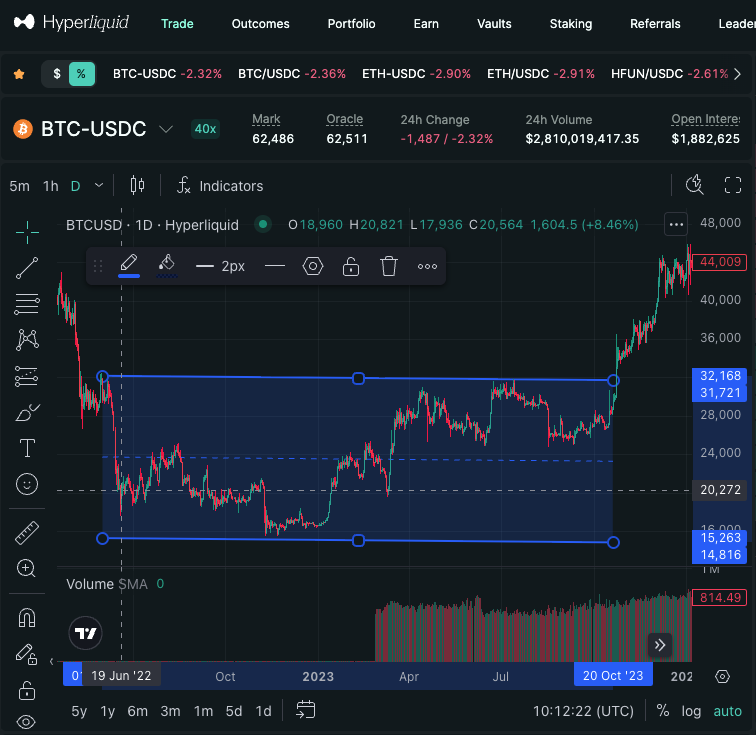The width and height of the screenshot is (756, 735).
Task: Toggle percent scale mode
Action: coord(663,711)
